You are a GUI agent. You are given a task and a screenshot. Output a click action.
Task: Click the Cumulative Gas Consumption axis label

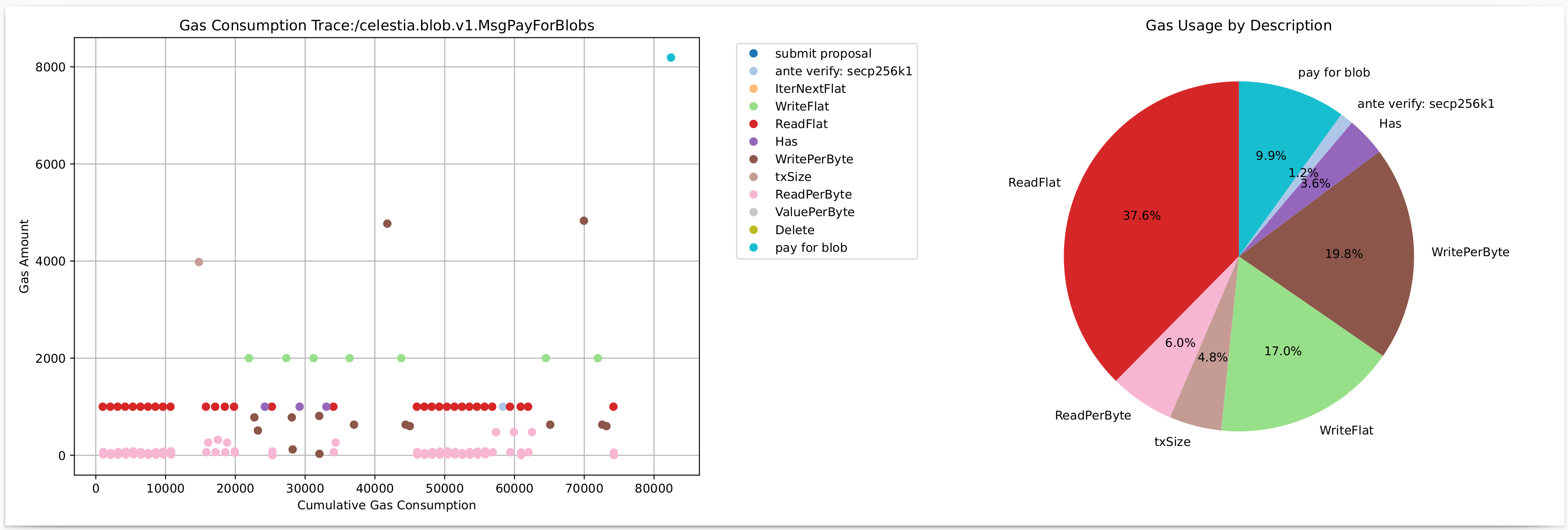(387, 505)
